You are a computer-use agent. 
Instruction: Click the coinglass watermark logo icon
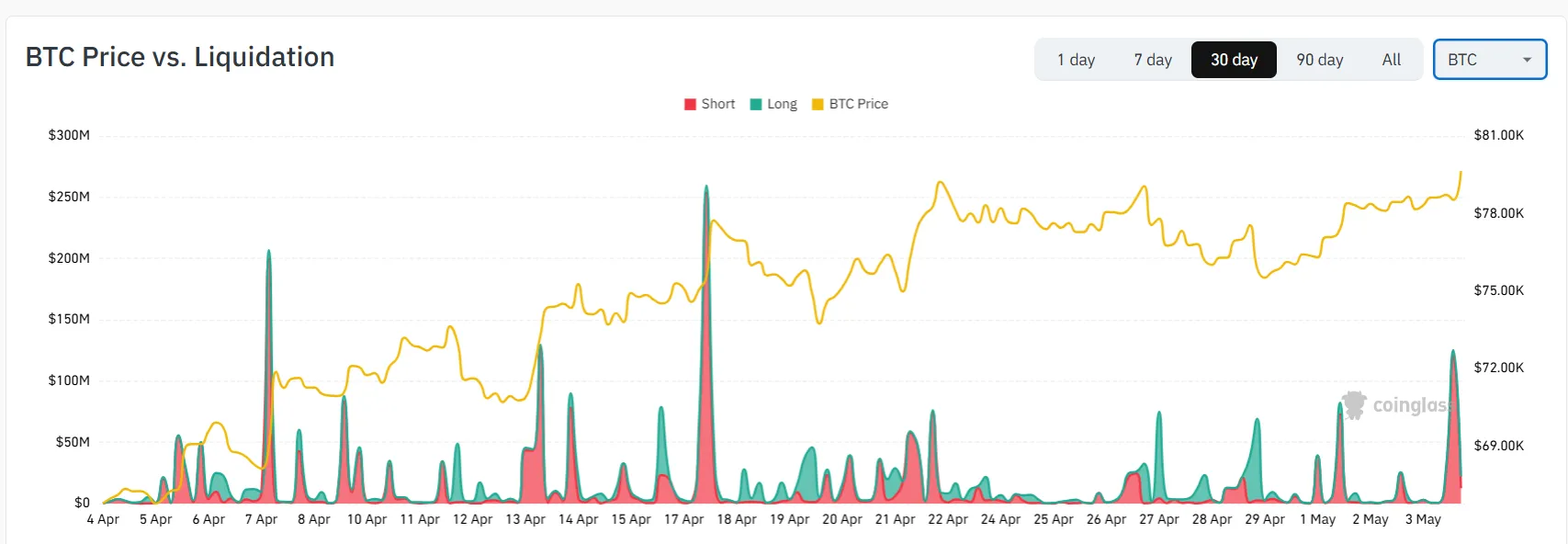(1353, 405)
